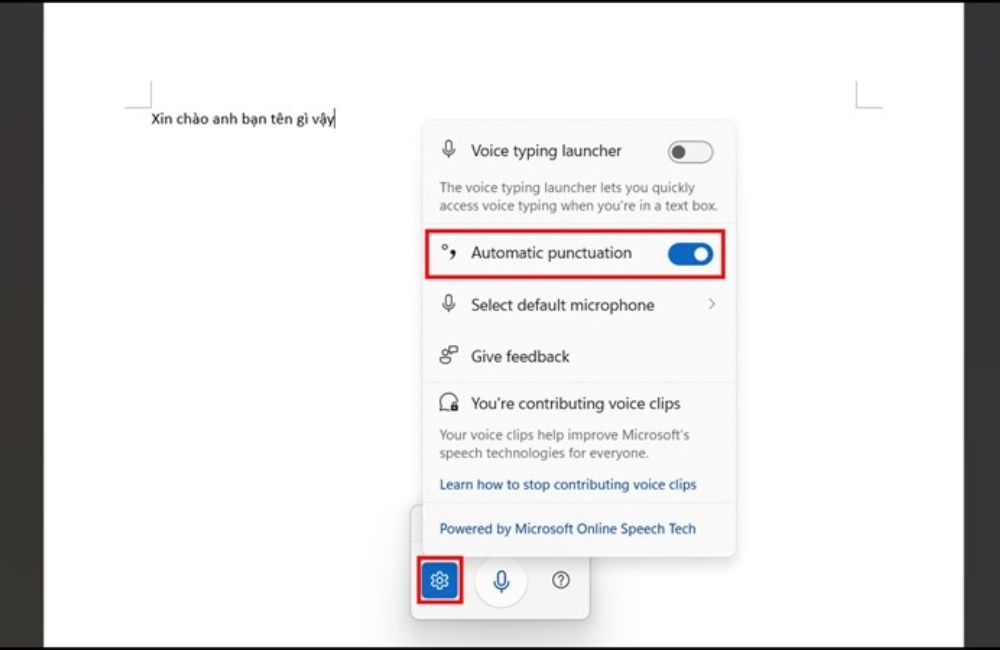
Task: Select the Give feedback menu entry
Action: [520, 356]
